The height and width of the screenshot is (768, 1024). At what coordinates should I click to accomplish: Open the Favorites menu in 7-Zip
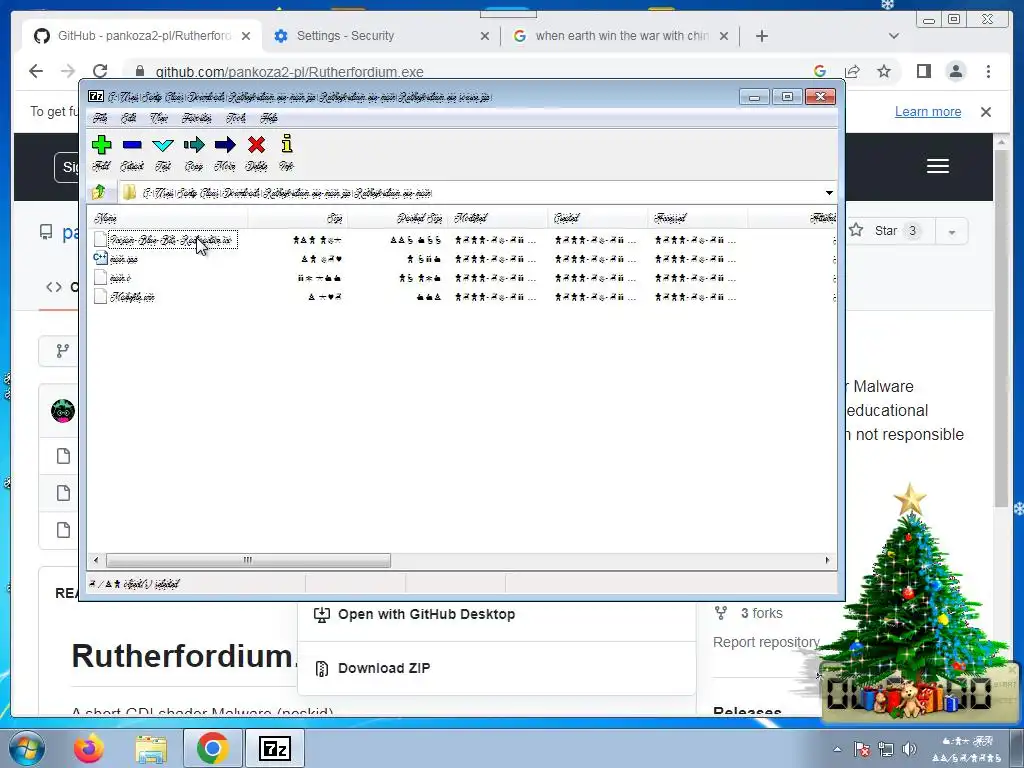197,118
